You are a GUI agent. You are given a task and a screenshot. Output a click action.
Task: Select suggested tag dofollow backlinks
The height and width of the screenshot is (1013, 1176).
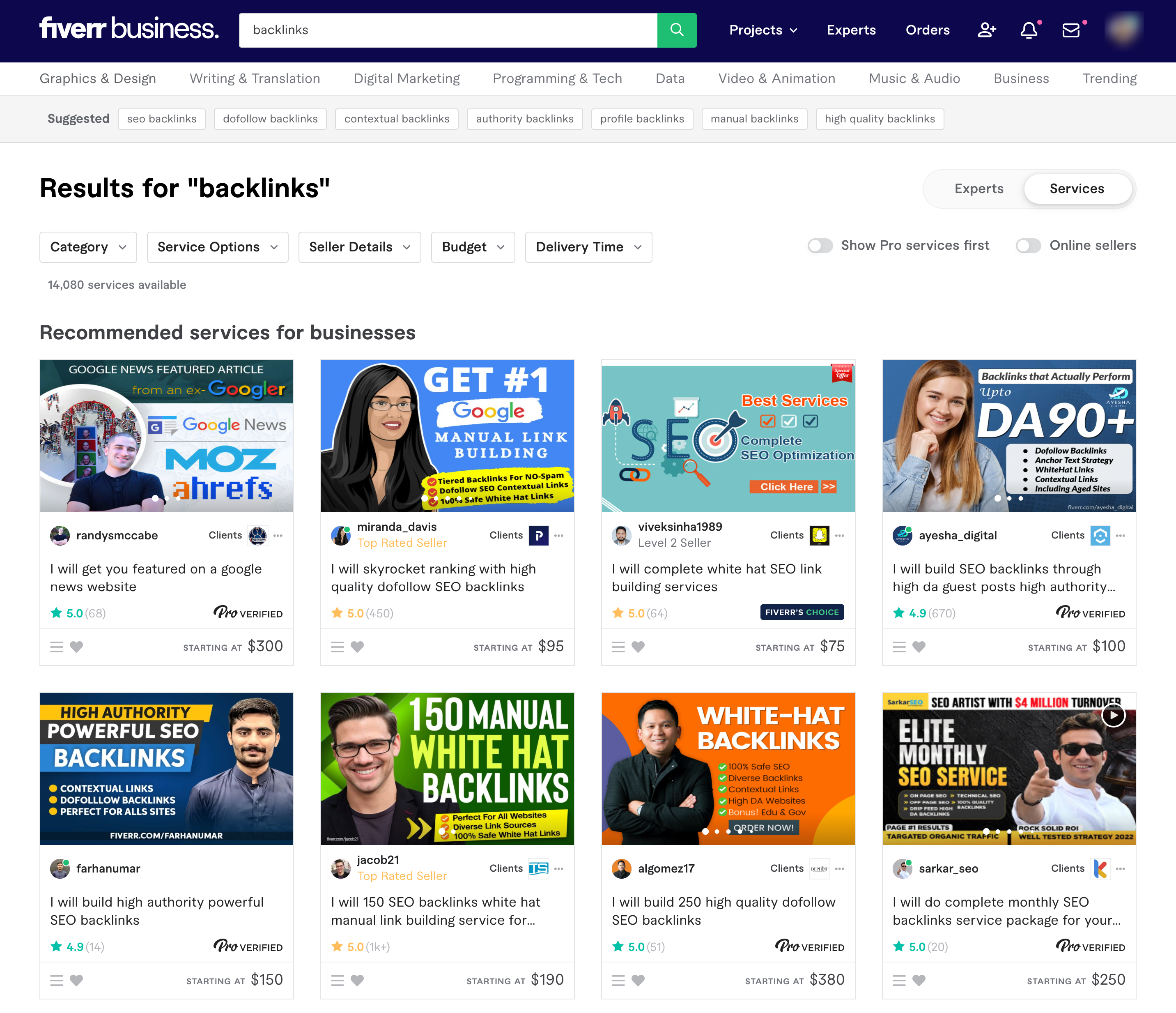point(270,119)
